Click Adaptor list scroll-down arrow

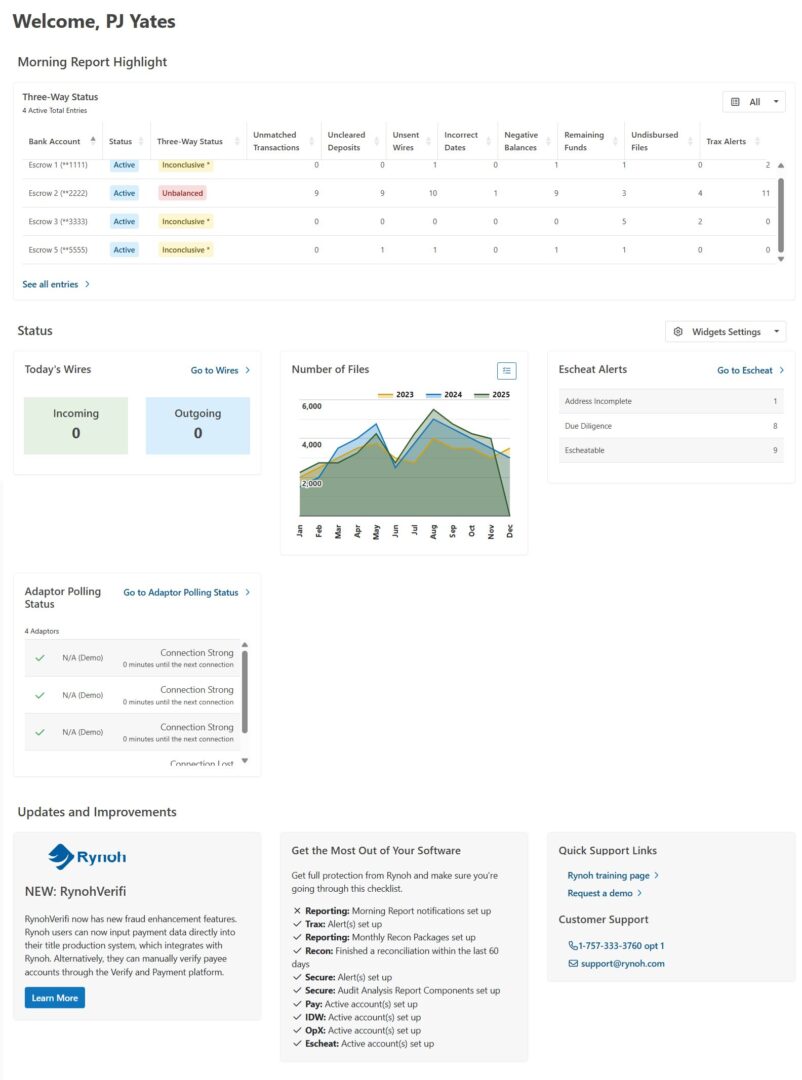[x=245, y=761]
